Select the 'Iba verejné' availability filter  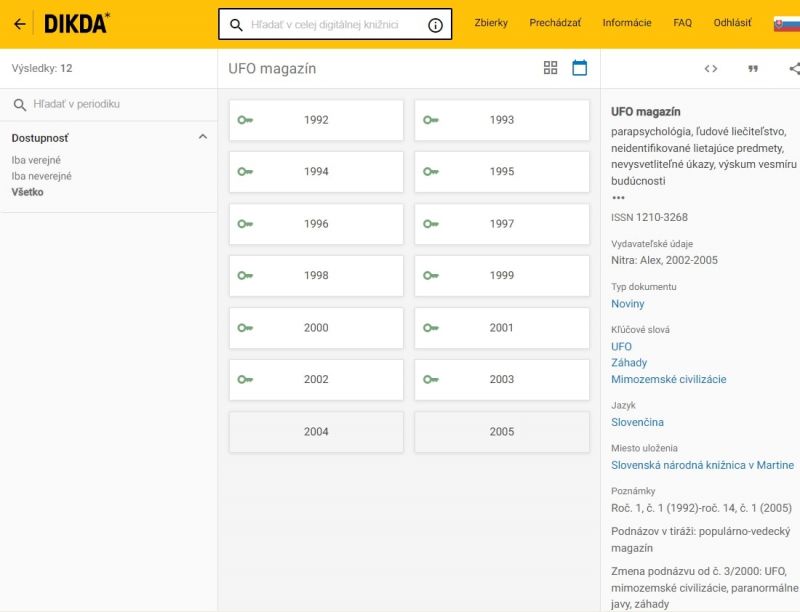[x=36, y=160]
